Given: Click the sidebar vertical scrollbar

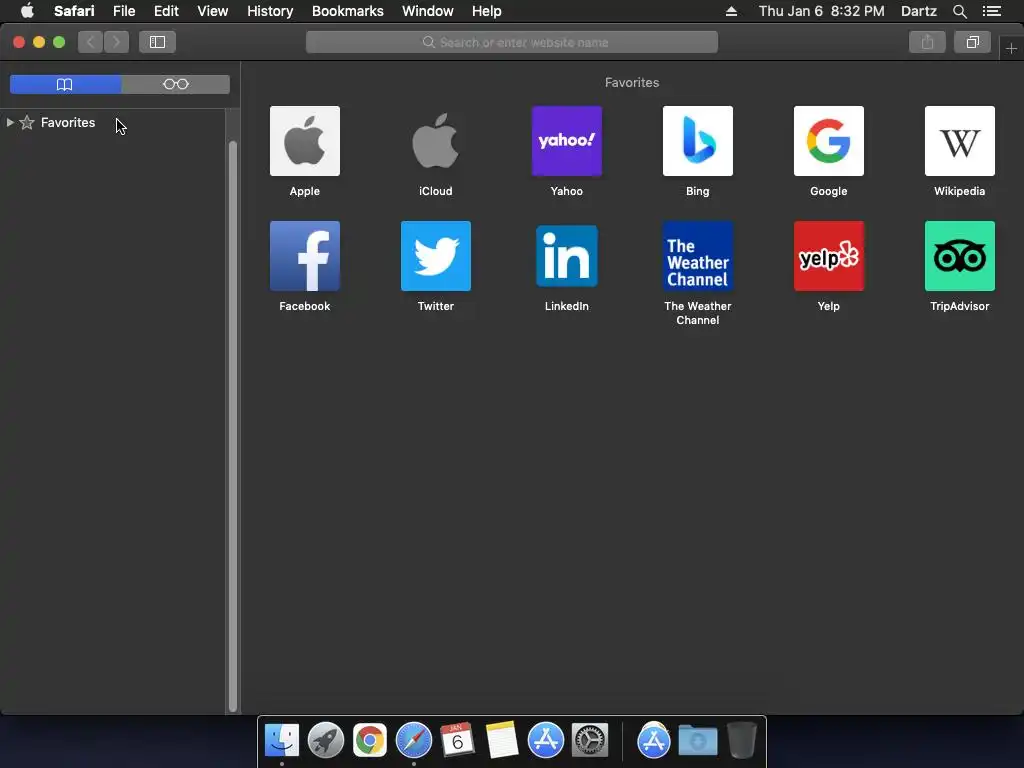Looking at the screenshot, I should pos(232,426).
